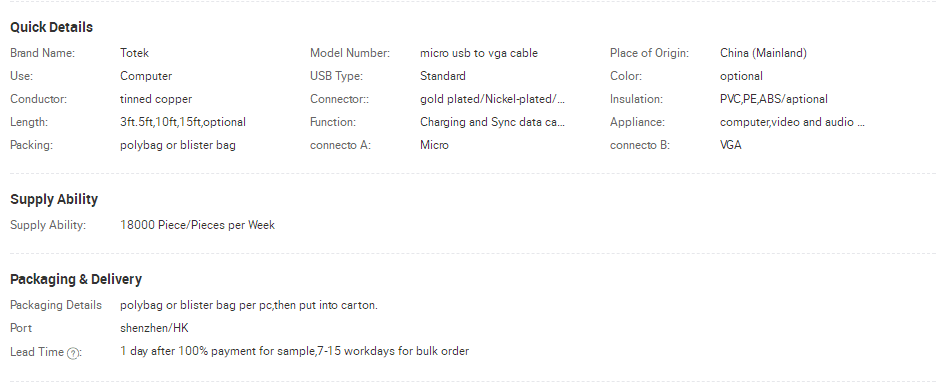Click the Lead Time help question-mark icon
This screenshot has height=384, width=941.
click(x=73, y=353)
